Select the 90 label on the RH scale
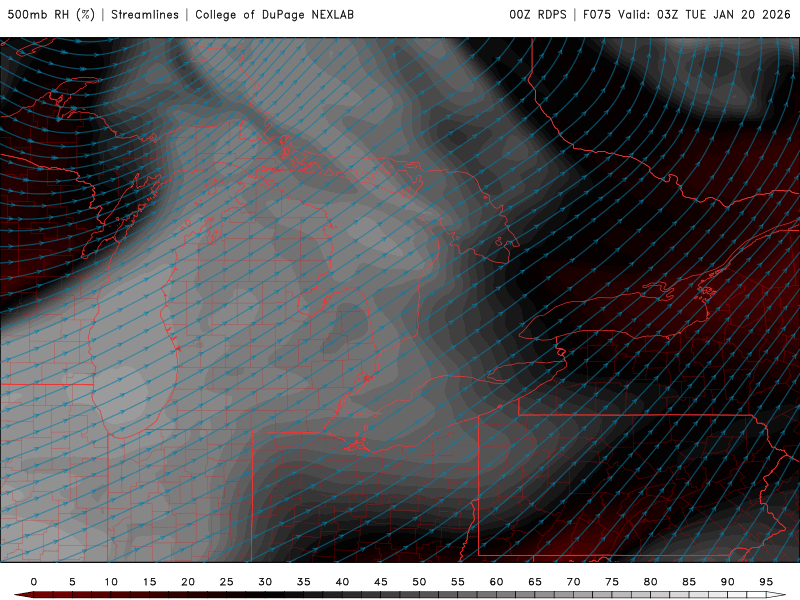This screenshot has width=800, height=600. tap(728, 582)
